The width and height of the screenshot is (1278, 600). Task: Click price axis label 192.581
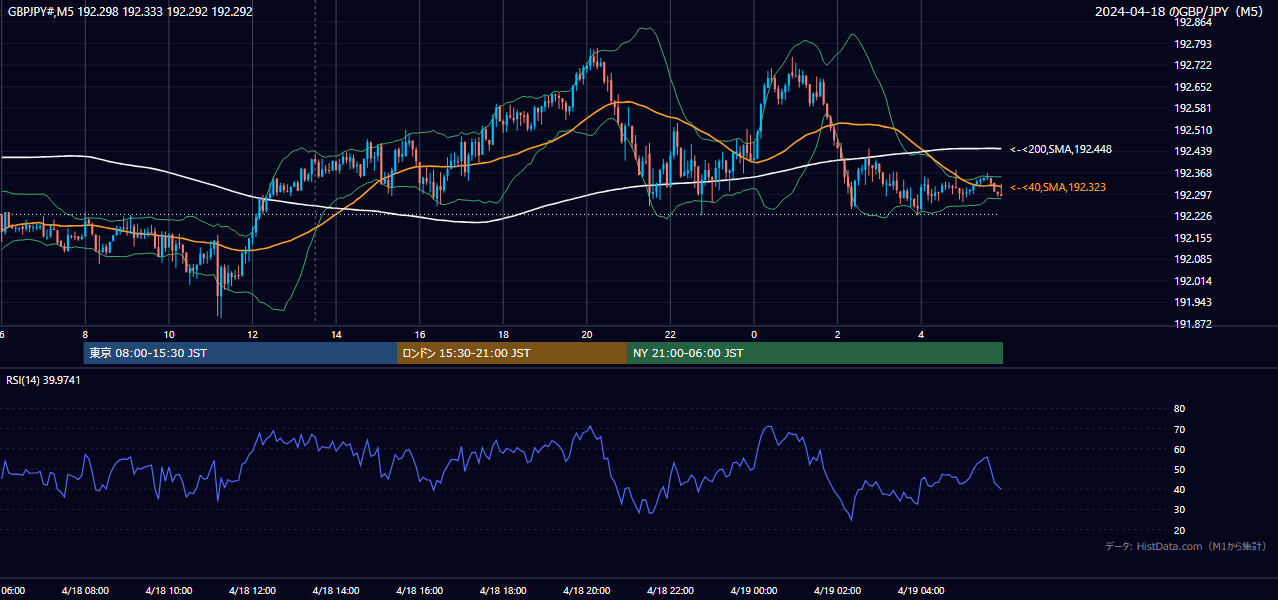coord(1193,108)
